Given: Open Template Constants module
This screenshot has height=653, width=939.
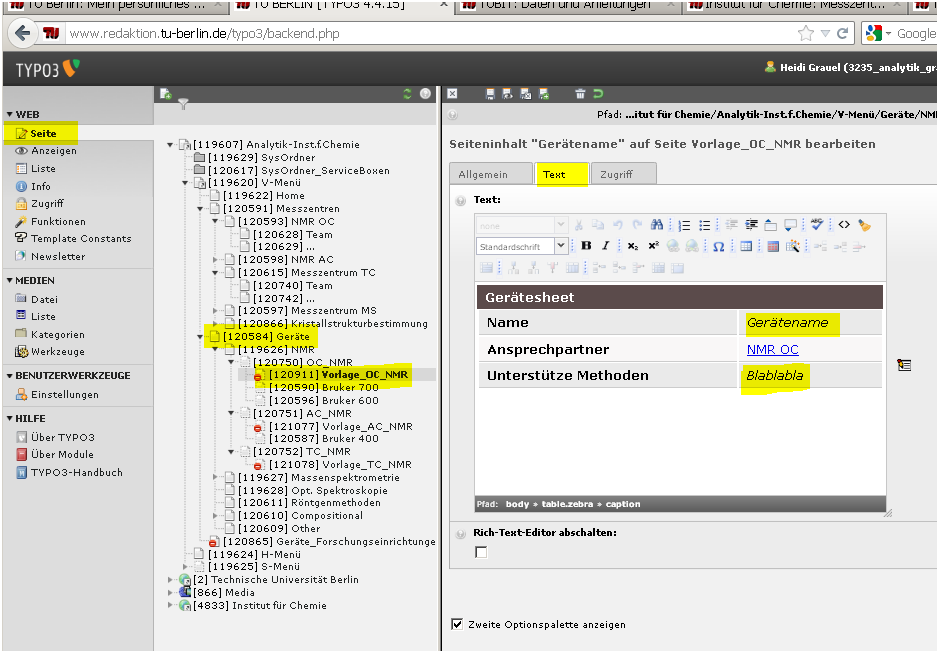Looking at the screenshot, I should tap(81, 238).
